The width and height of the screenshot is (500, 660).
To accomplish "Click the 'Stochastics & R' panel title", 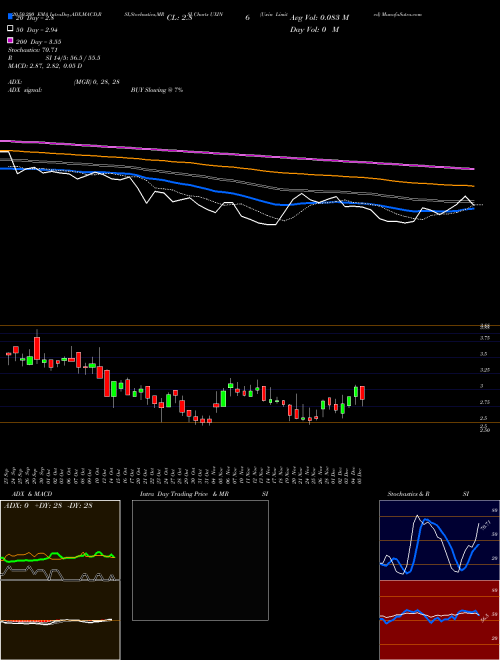I will 408,494.
